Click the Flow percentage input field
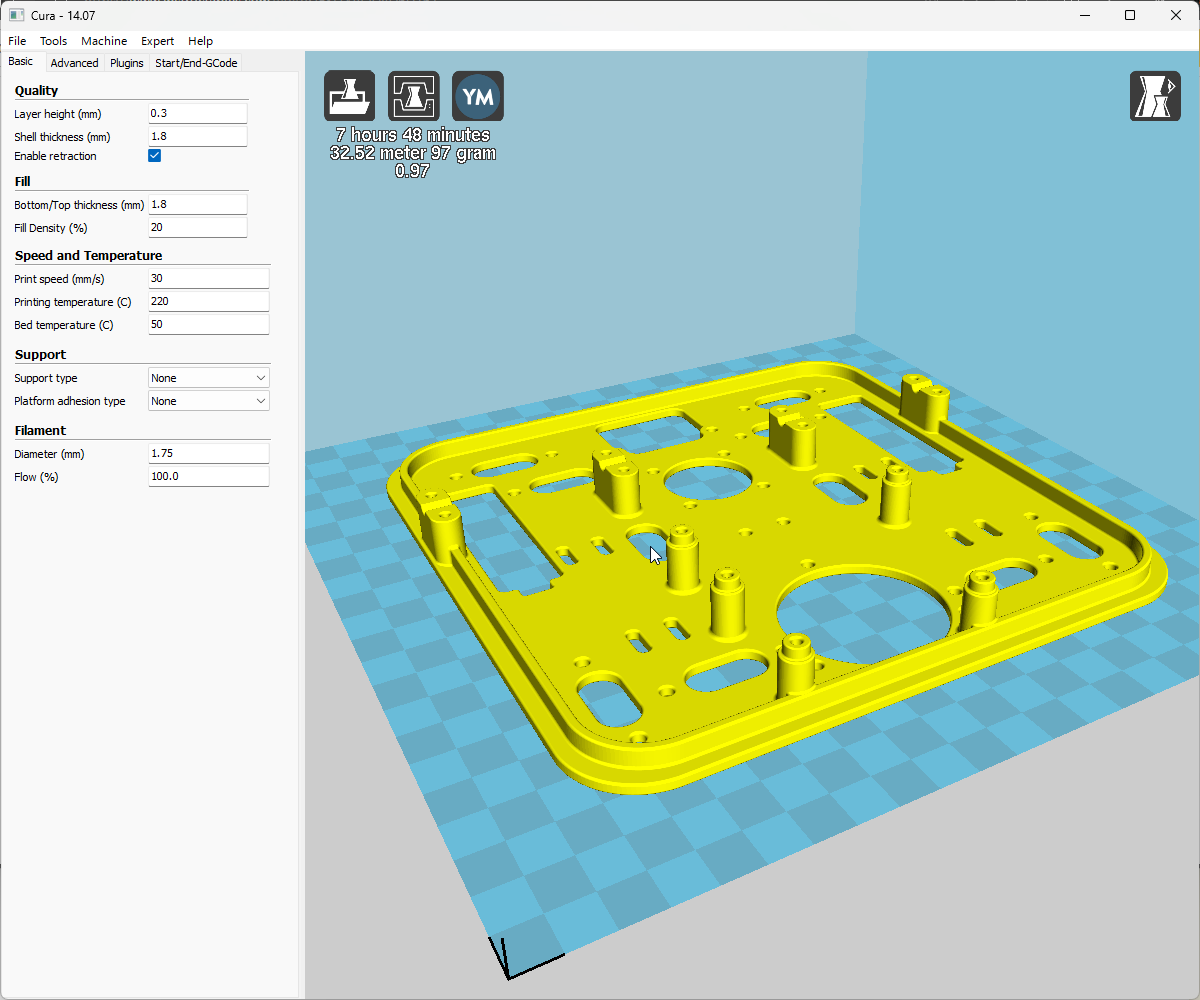 click(x=209, y=477)
